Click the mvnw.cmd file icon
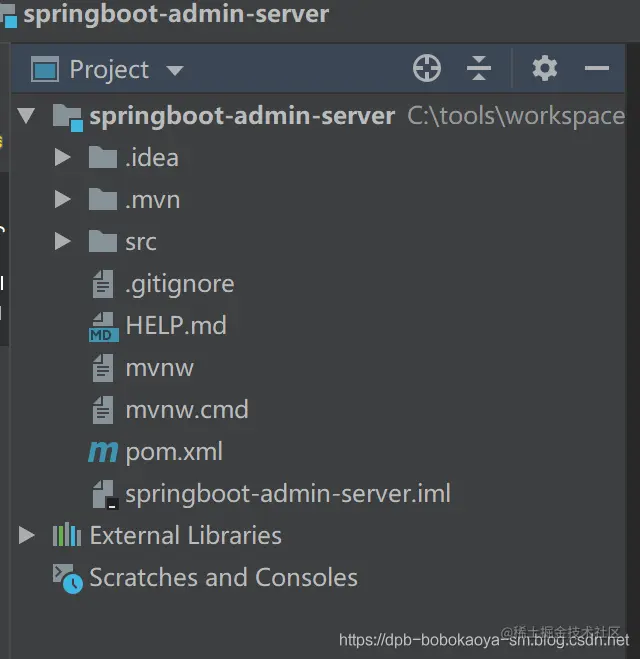The height and width of the screenshot is (659, 640). point(103,410)
